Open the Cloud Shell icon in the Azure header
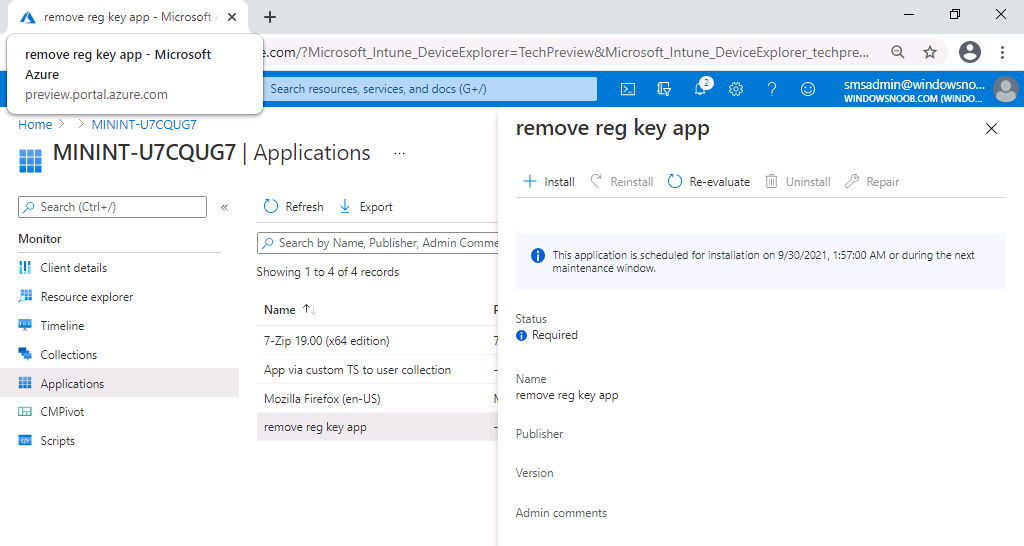The height and width of the screenshot is (546, 1024). [x=628, y=89]
